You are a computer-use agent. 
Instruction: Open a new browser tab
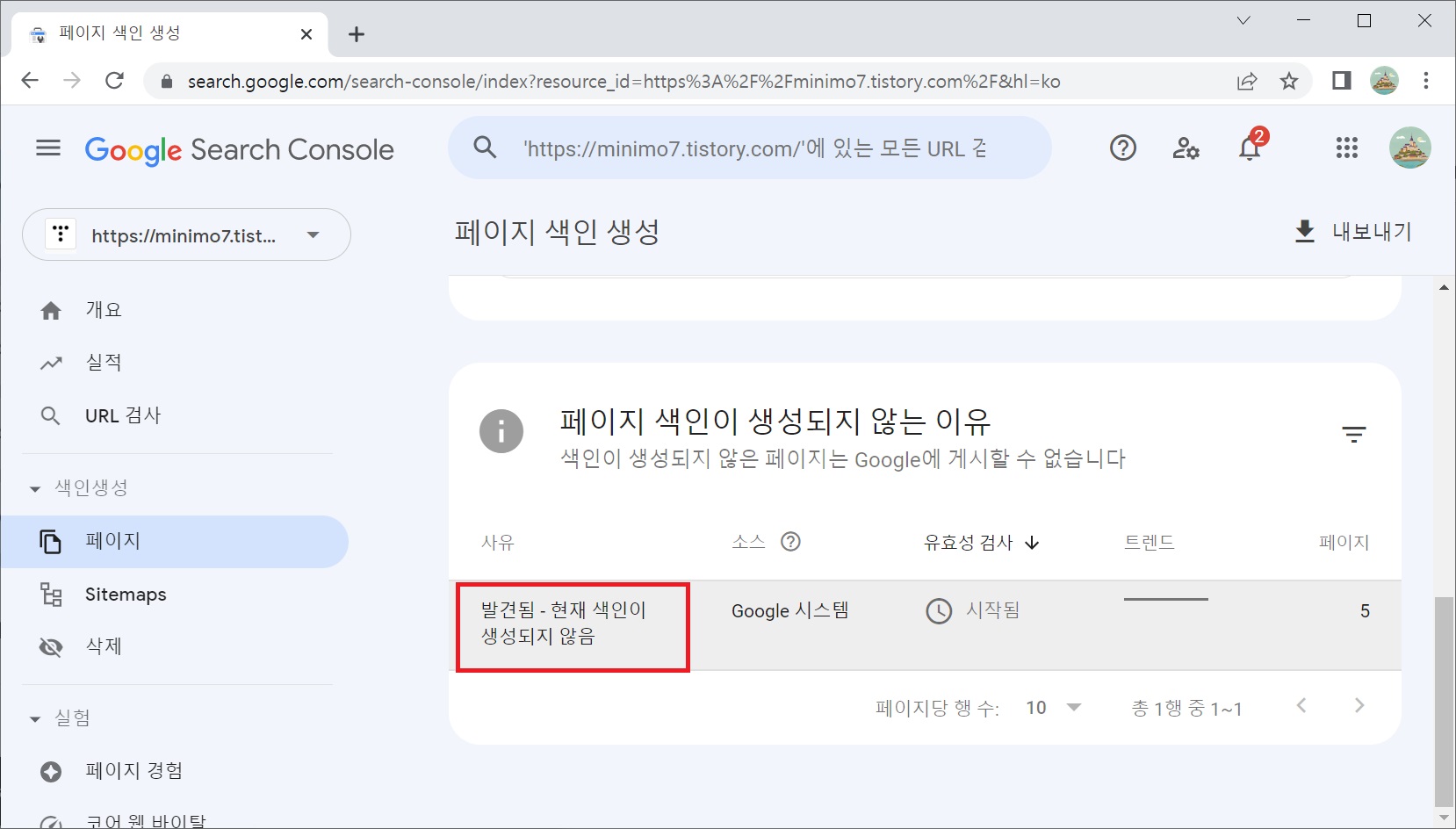pos(356,34)
